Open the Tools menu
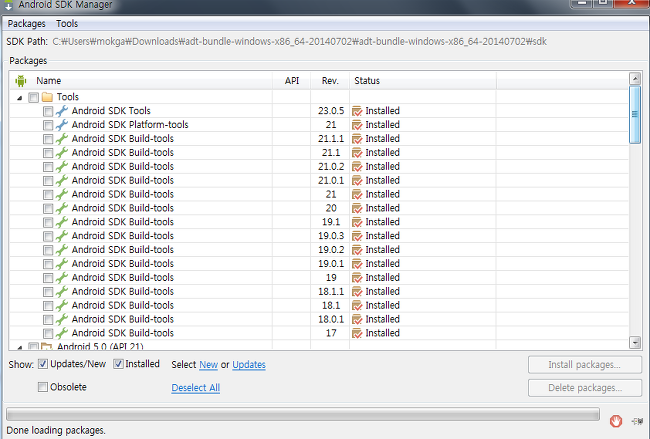650x439 pixels. coord(67,24)
